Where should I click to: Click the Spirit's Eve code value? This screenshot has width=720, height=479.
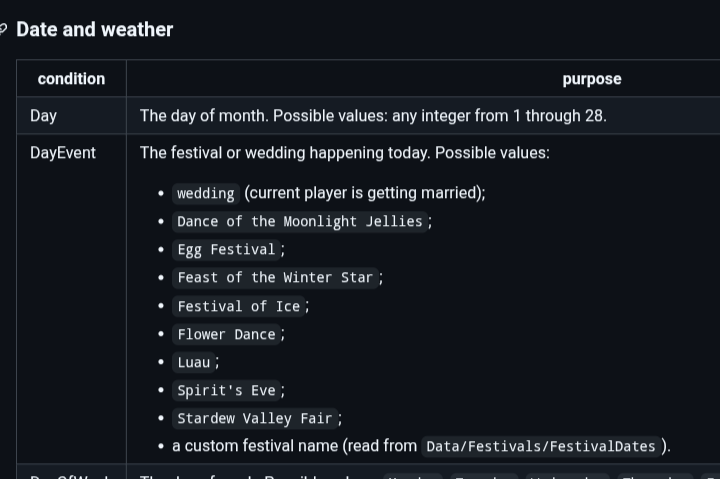coord(225,390)
